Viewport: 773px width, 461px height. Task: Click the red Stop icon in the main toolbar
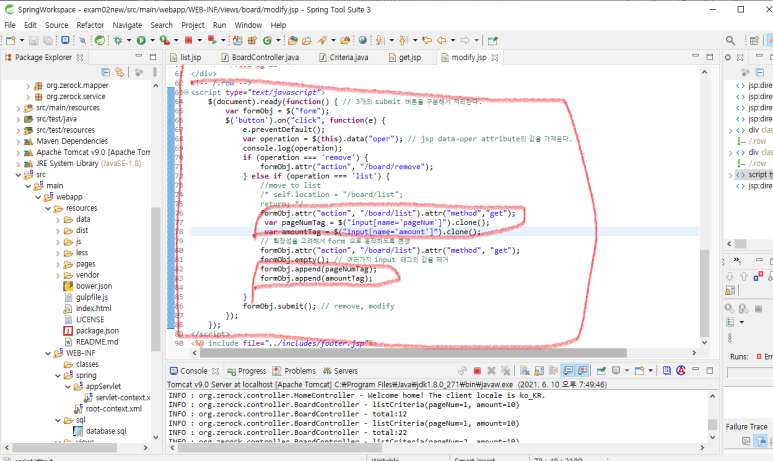(188, 40)
